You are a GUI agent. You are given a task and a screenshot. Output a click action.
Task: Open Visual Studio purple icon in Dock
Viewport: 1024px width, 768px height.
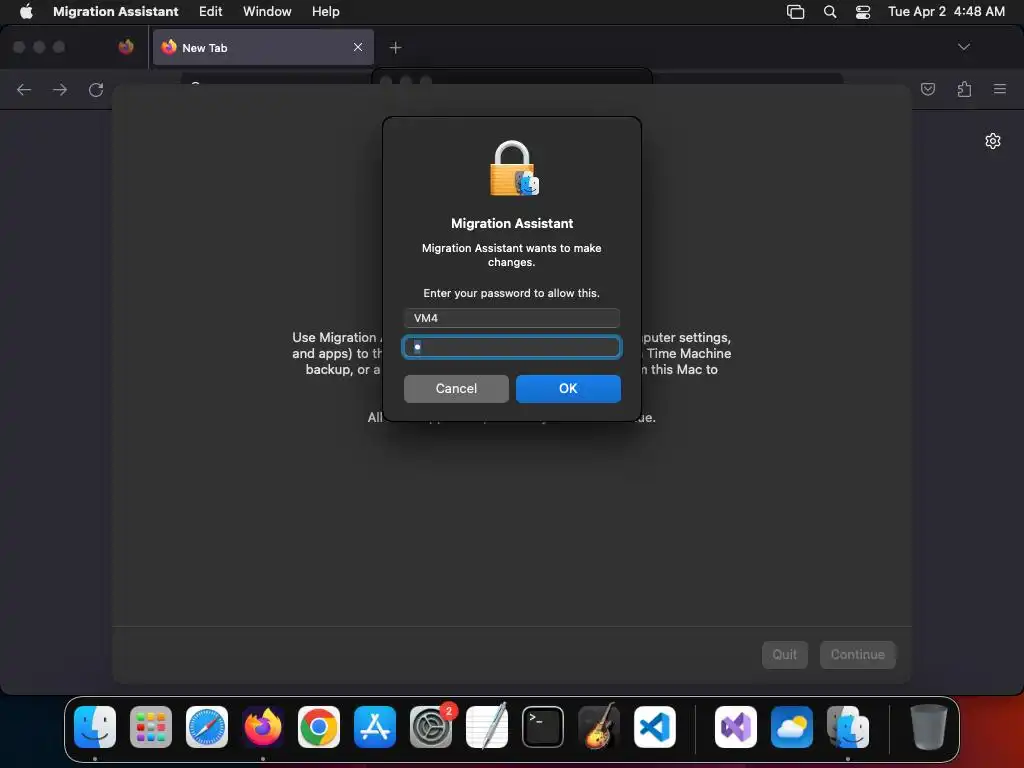[736, 727]
